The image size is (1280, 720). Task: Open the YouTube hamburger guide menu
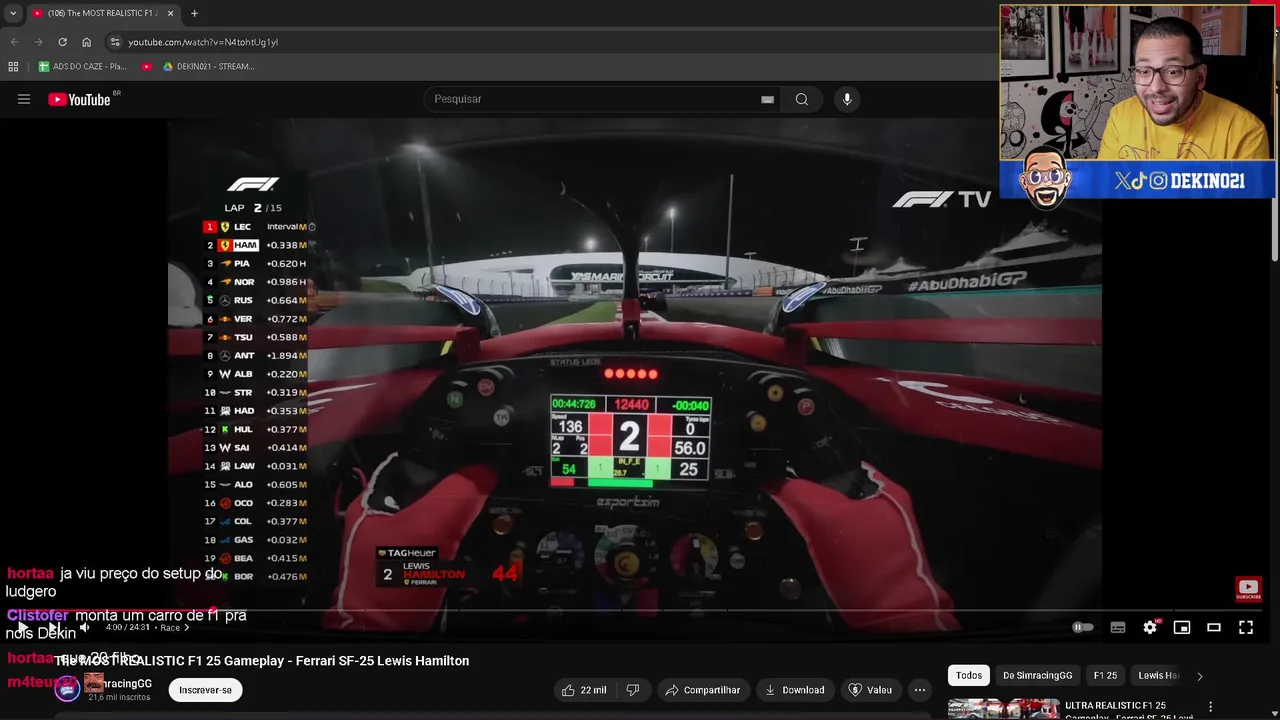click(24, 99)
